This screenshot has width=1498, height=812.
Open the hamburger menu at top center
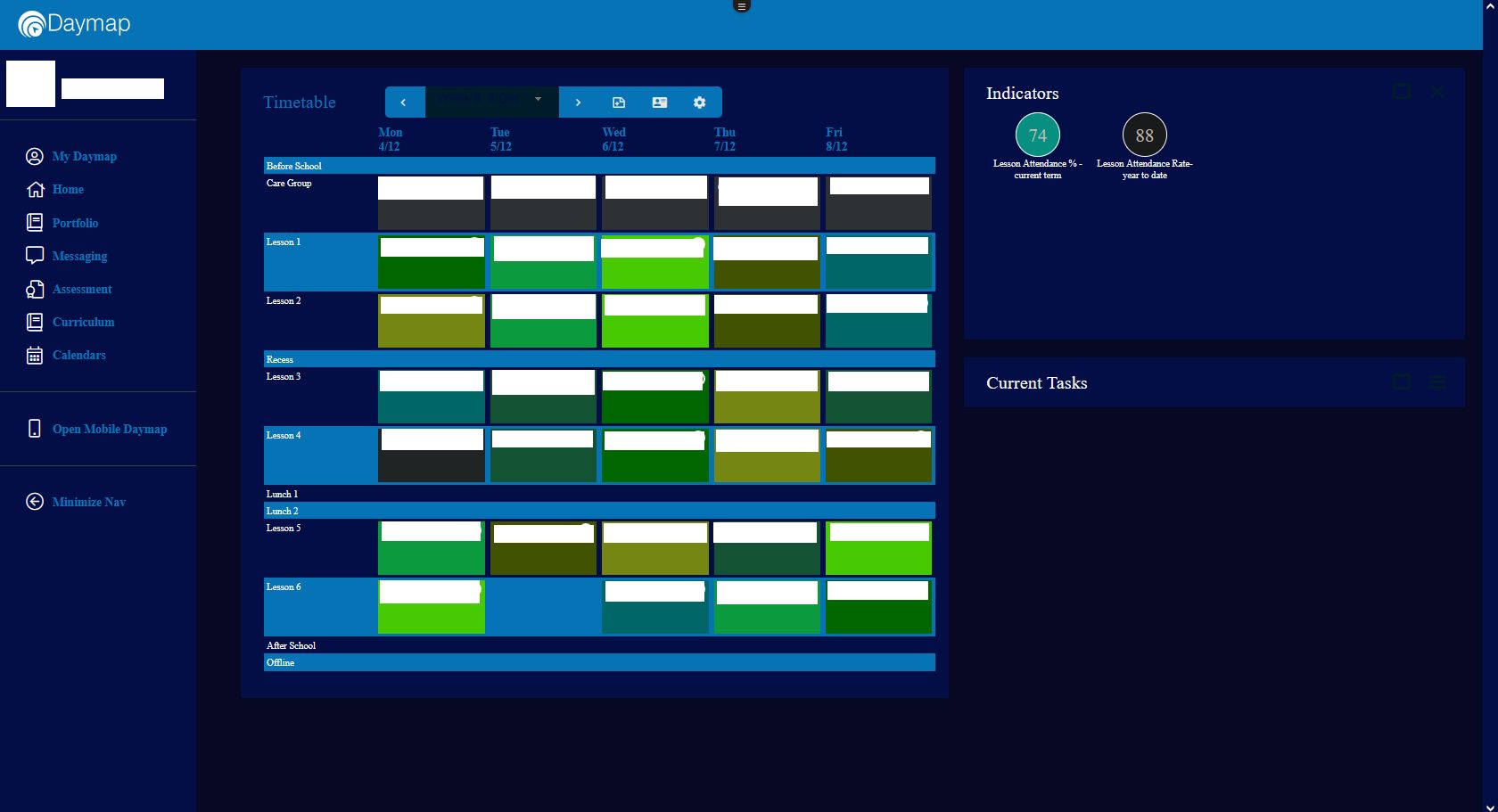click(741, 5)
